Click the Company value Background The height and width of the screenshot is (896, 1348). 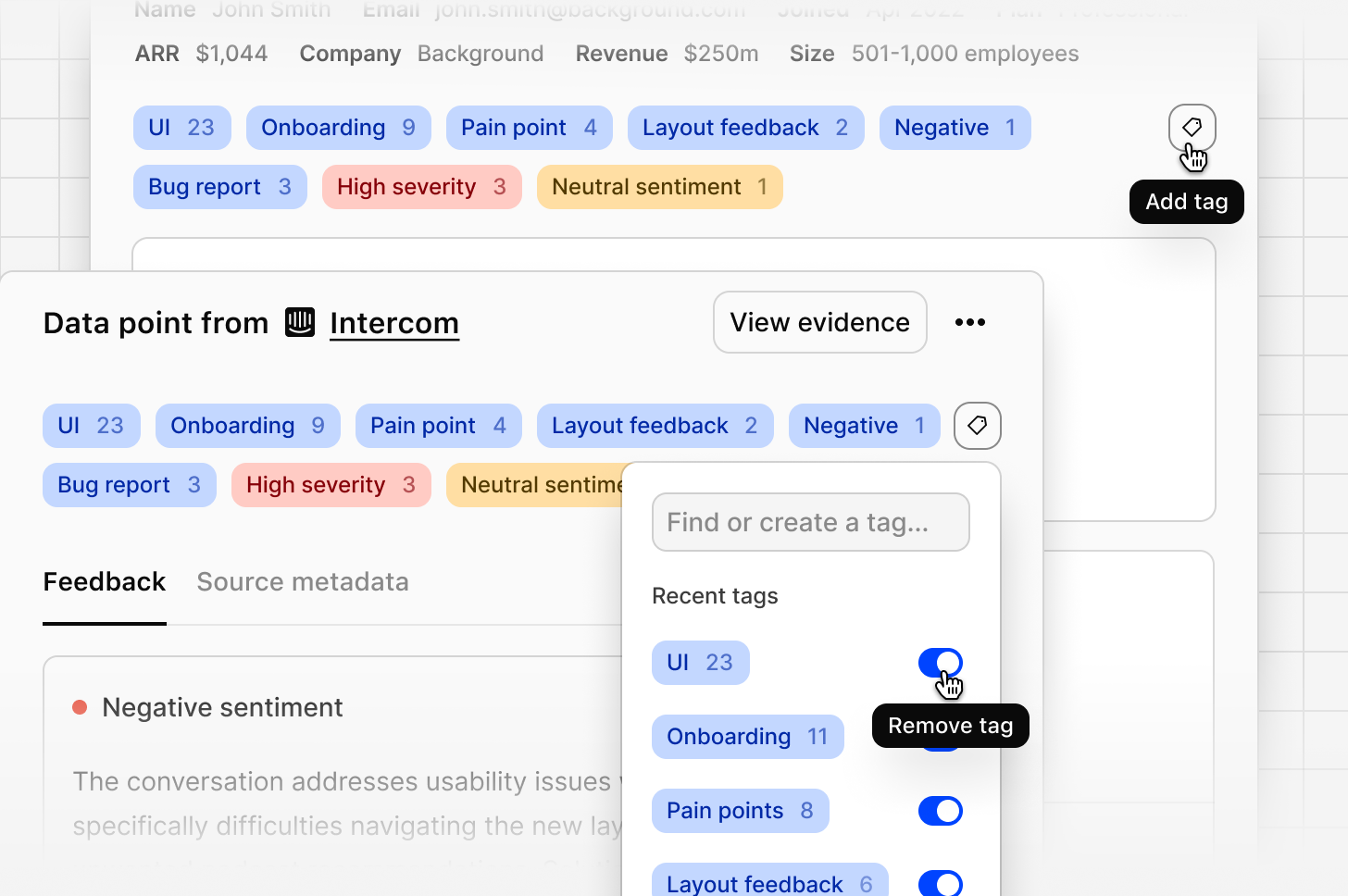[481, 54]
